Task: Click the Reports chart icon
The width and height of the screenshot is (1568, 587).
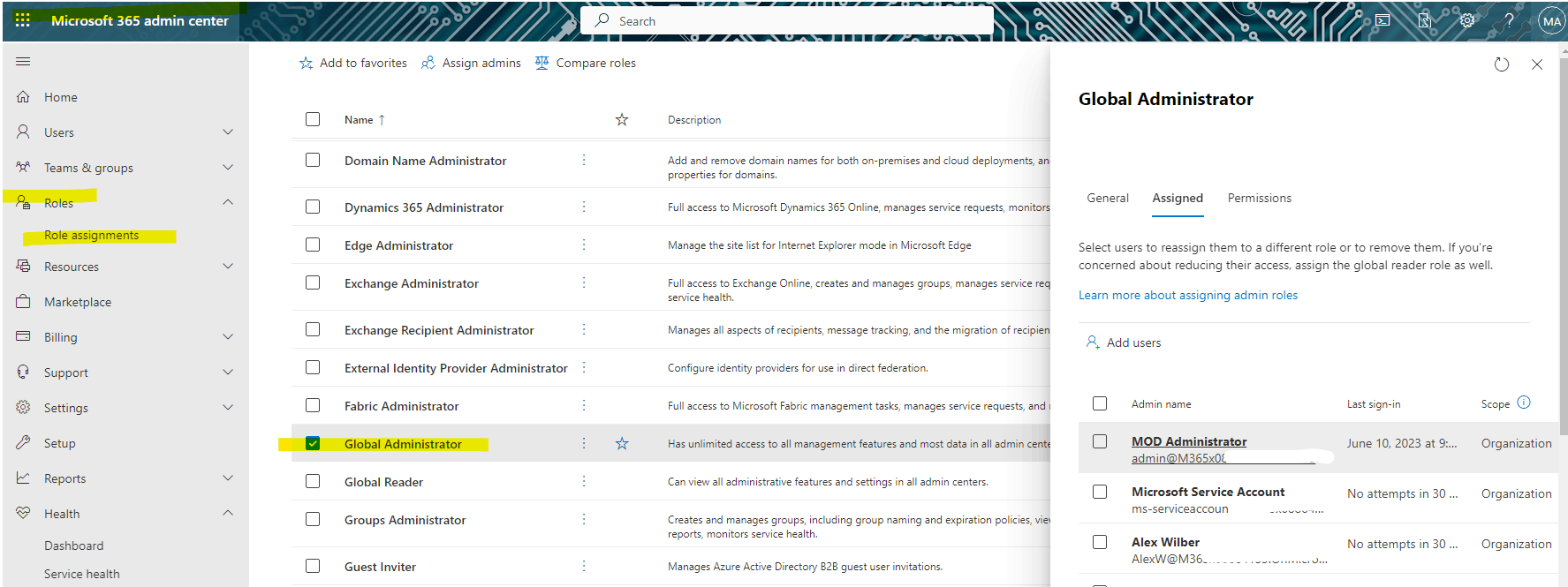Action: (24, 478)
